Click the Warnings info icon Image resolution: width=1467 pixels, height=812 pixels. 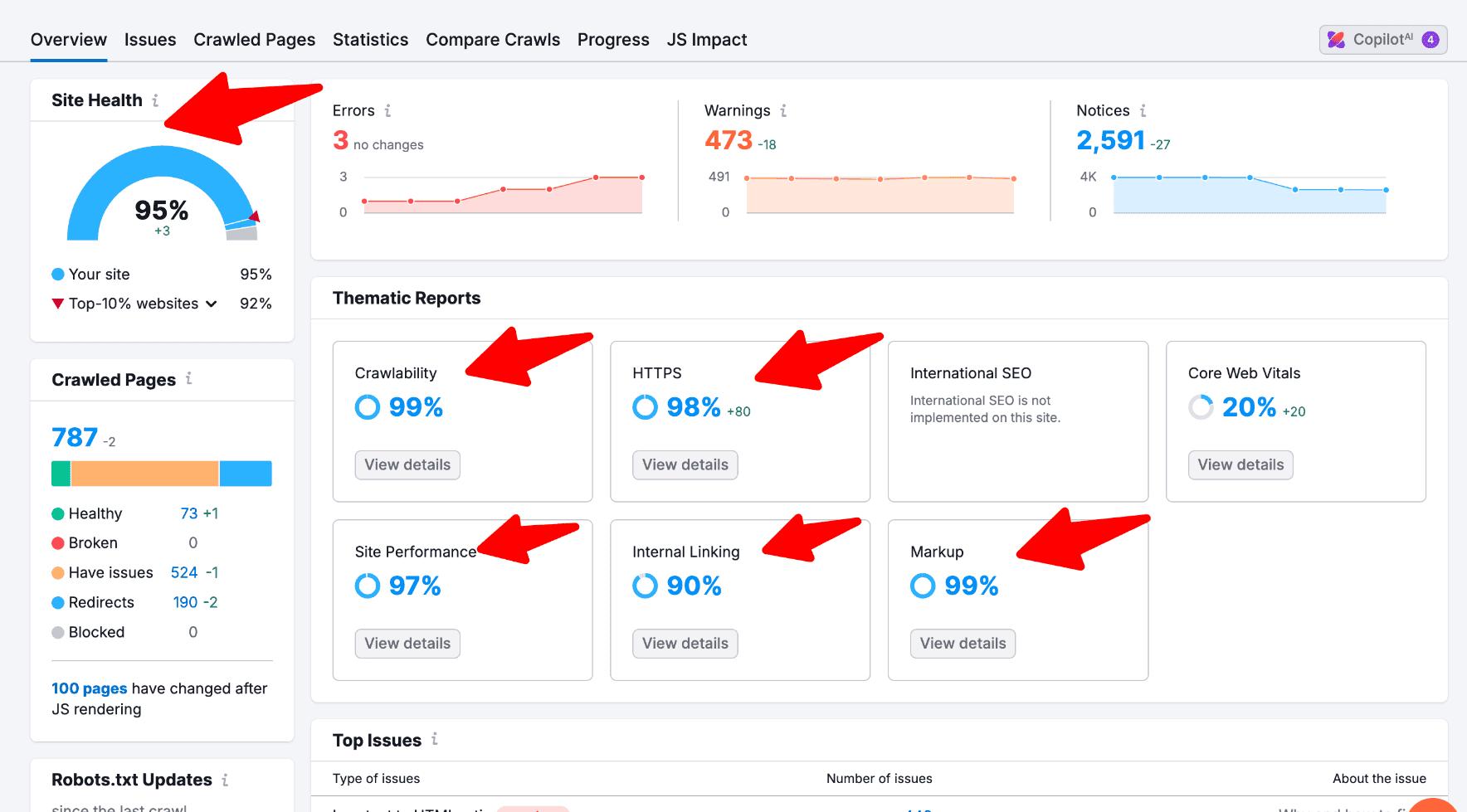(x=783, y=110)
